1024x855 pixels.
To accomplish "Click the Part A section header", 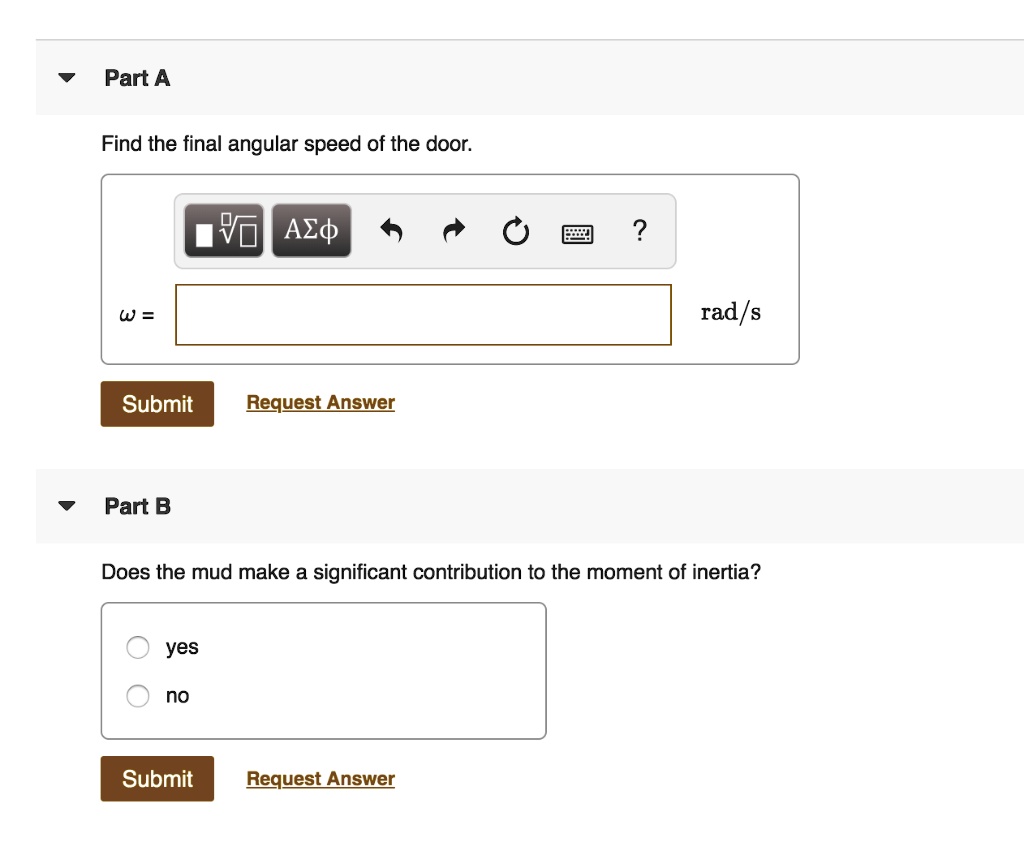I will (x=137, y=77).
